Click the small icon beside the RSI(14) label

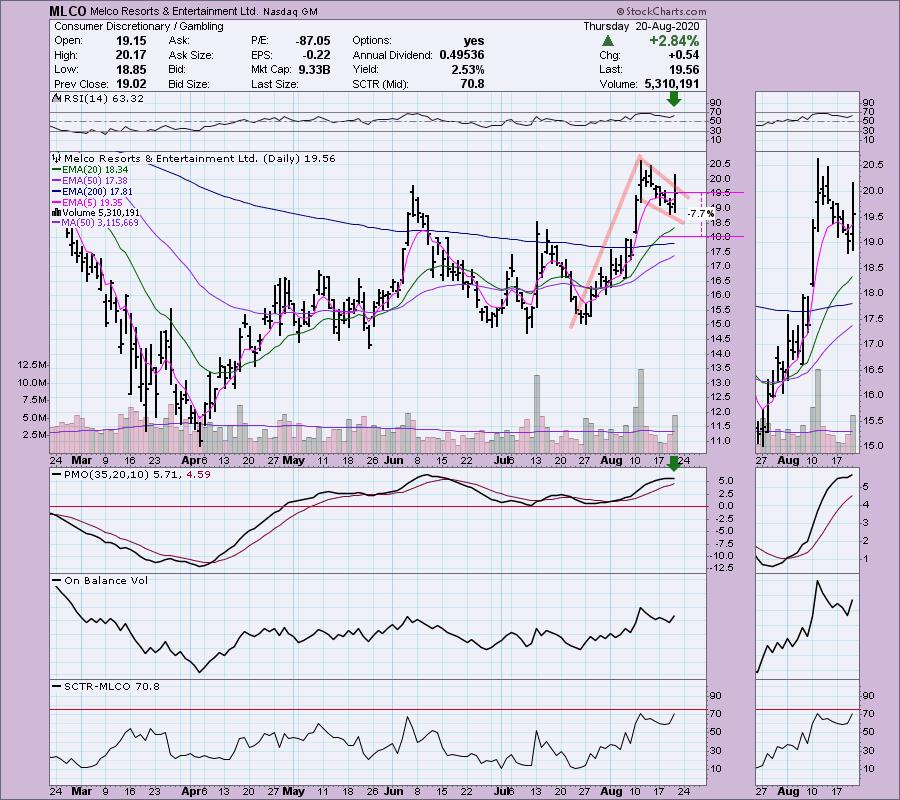click(x=56, y=98)
